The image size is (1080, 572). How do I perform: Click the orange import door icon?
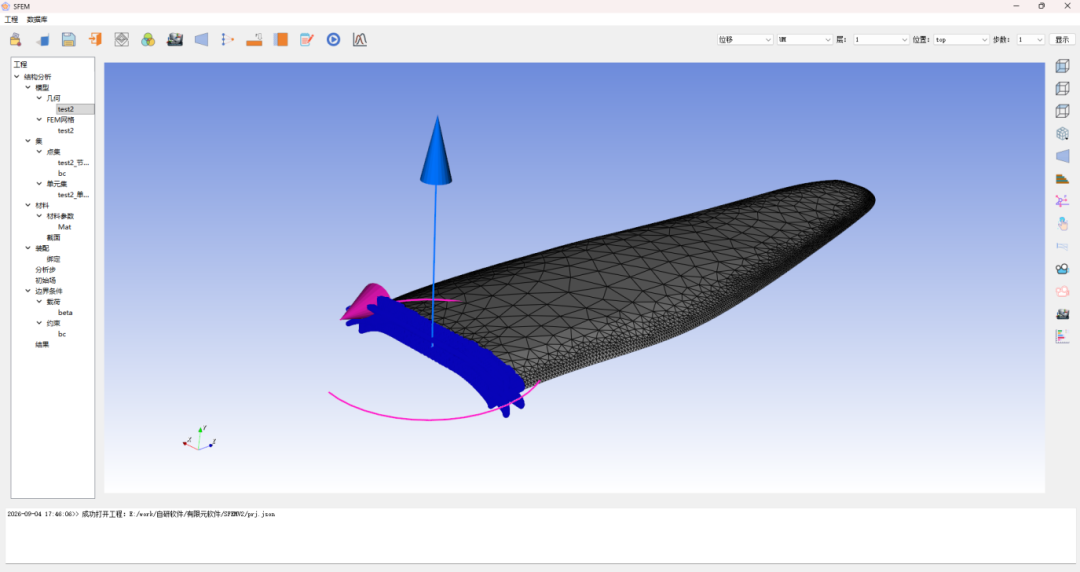coord(95,39)
